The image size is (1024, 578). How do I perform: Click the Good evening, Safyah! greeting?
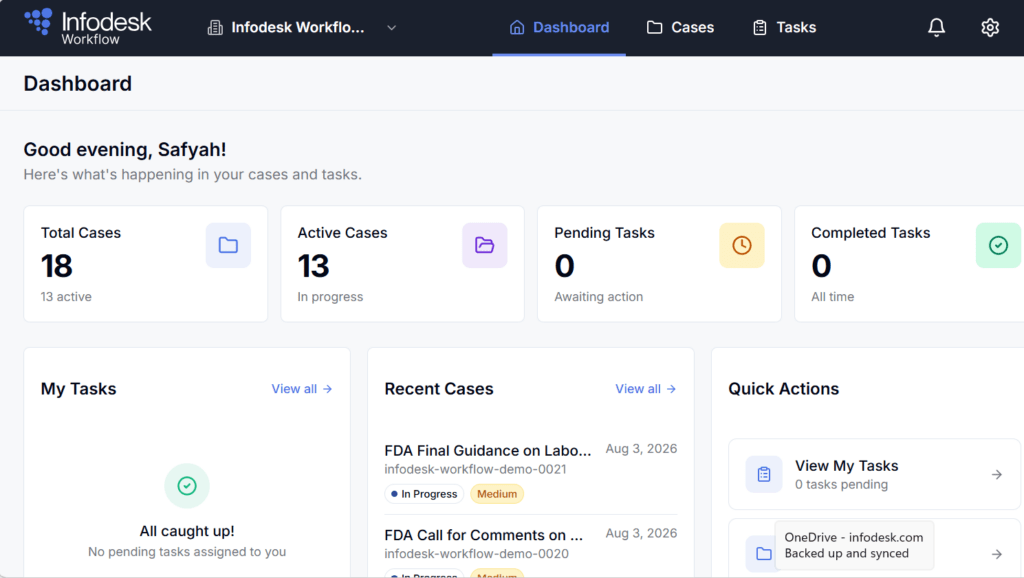tap(125, 150)
